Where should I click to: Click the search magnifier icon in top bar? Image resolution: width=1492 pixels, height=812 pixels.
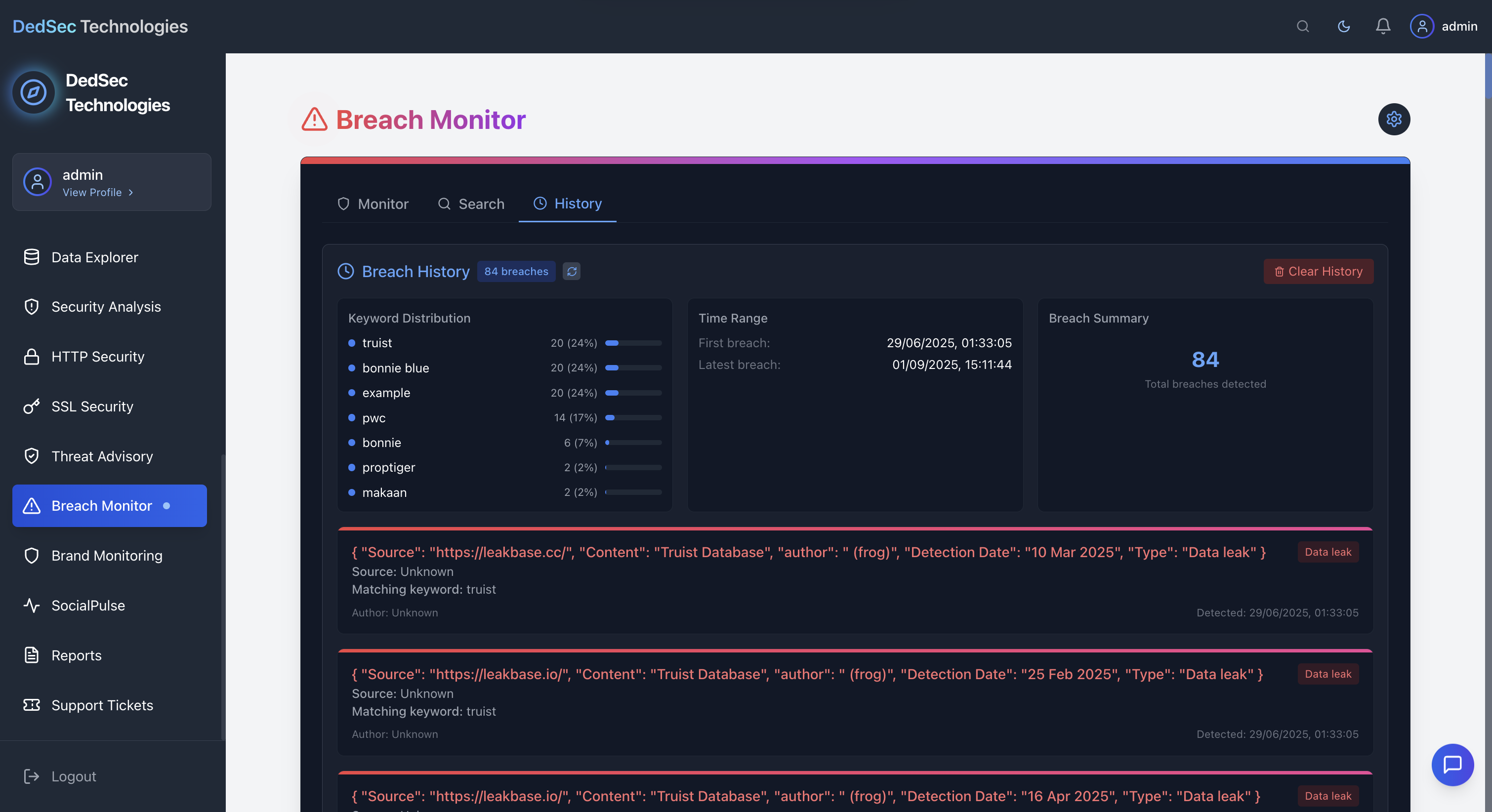(1303, 26)
